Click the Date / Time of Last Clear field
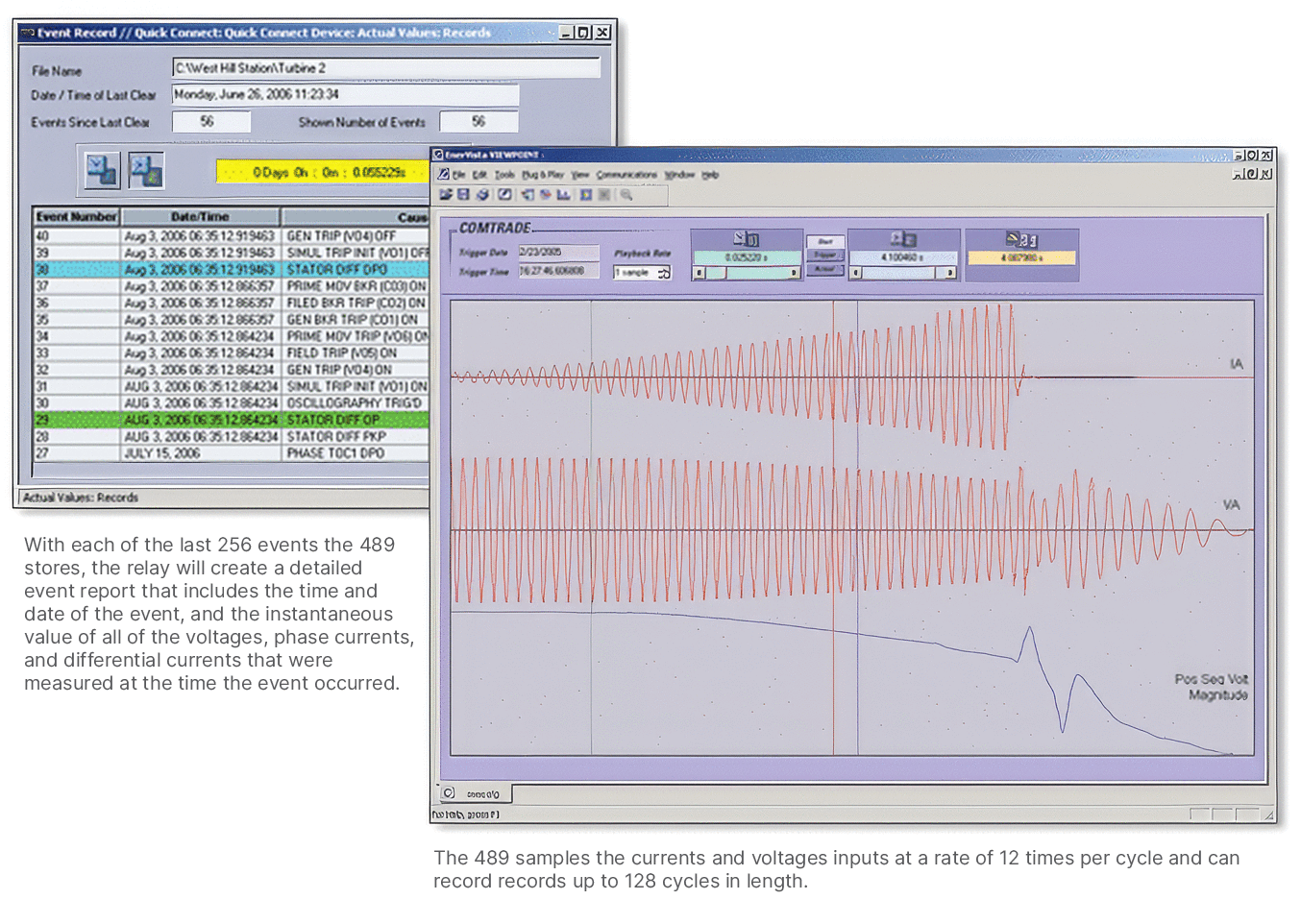The image size is (1301, 924). [x=346, y=94]
